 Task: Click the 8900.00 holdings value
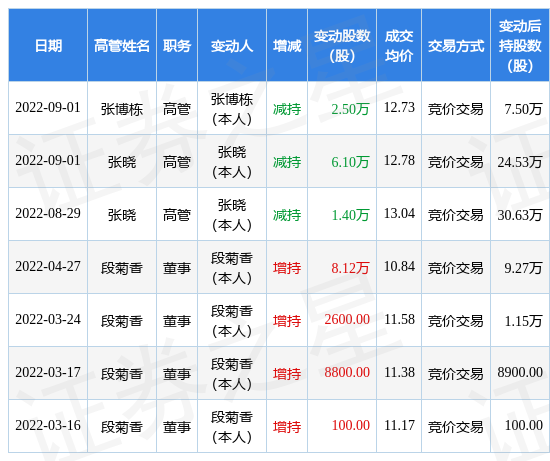520,372
